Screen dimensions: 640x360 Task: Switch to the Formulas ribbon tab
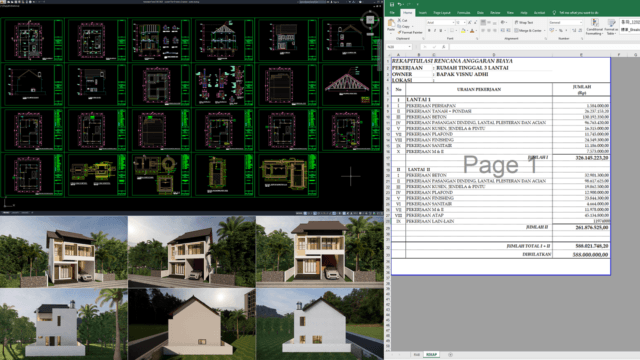(x=463, y=13)
